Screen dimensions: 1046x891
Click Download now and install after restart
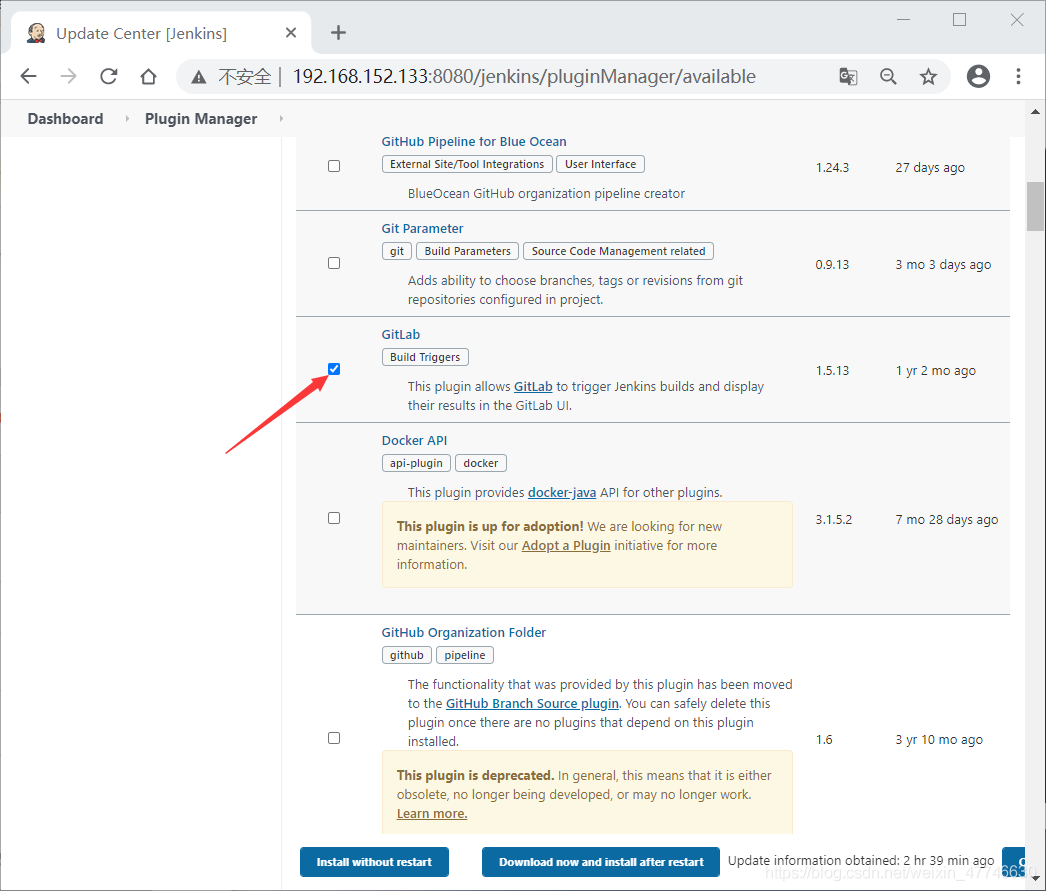(x=601, y=862)
